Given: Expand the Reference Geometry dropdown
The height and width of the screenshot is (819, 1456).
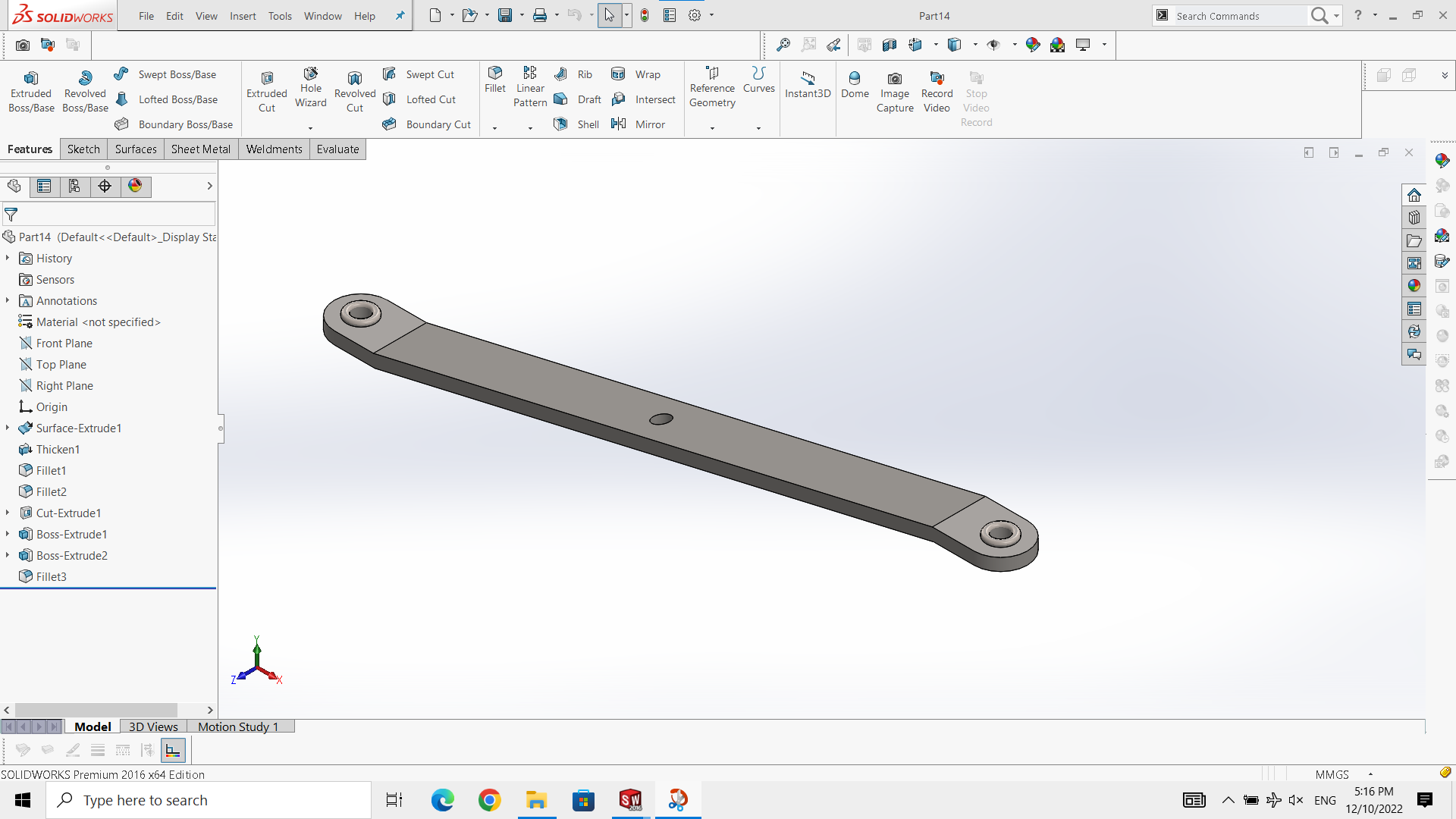Looking at the screenshot, I should [712, 129].
